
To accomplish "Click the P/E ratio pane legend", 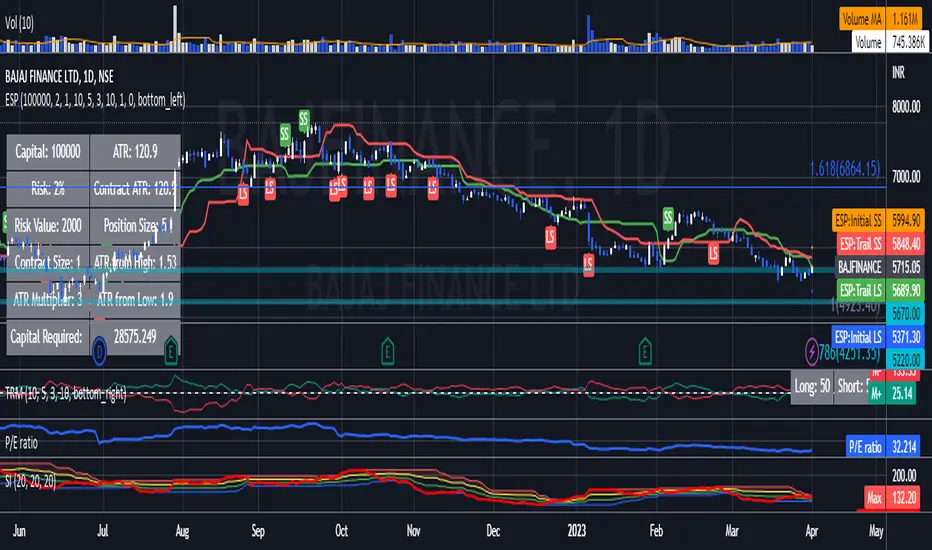I will (21, 442).
